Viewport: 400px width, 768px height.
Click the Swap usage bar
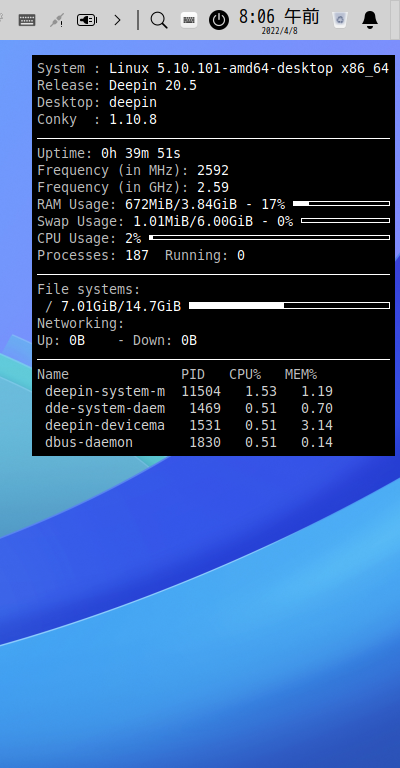point(345,220)
